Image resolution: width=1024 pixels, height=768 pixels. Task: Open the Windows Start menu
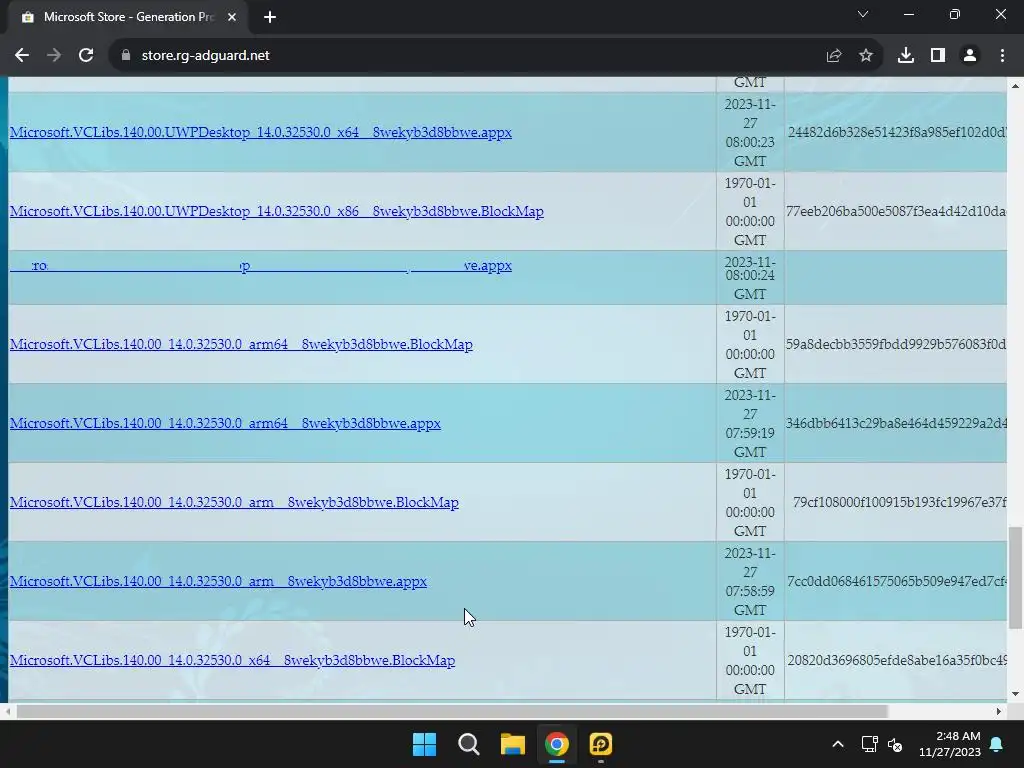coord(424,744)
